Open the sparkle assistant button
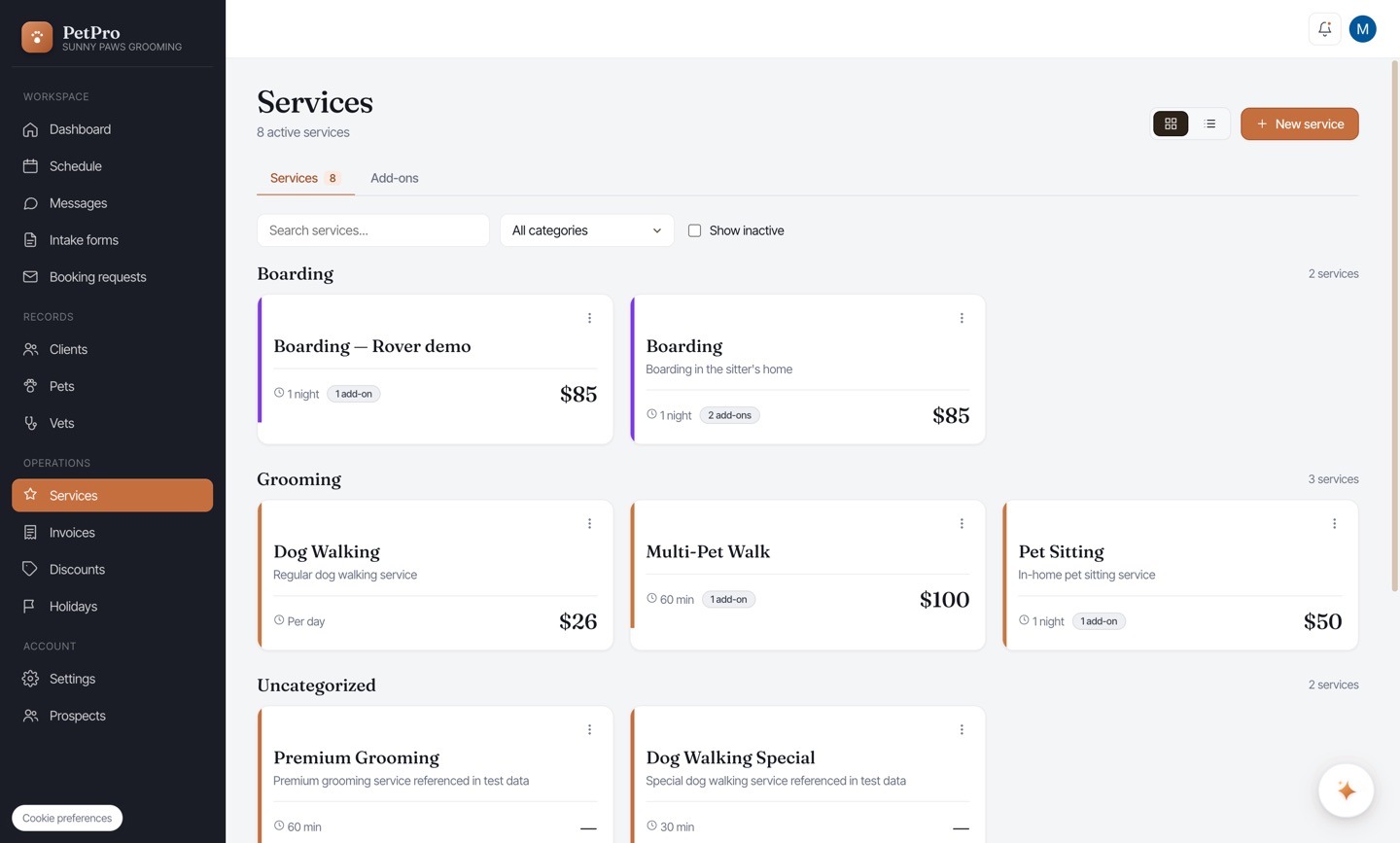 (1346, 790)
